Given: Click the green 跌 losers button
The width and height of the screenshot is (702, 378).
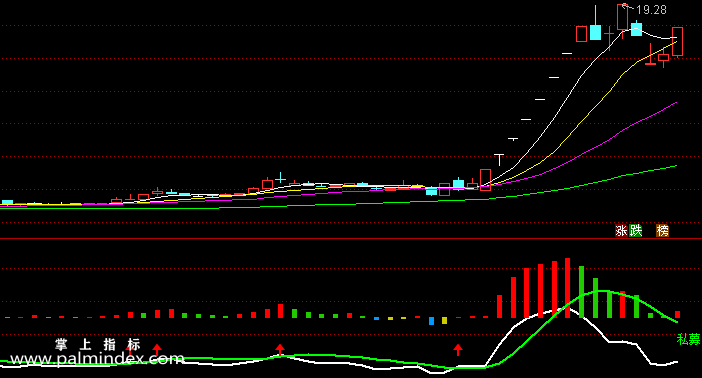Looking at the screenshot, I should [x=636, y=231].
